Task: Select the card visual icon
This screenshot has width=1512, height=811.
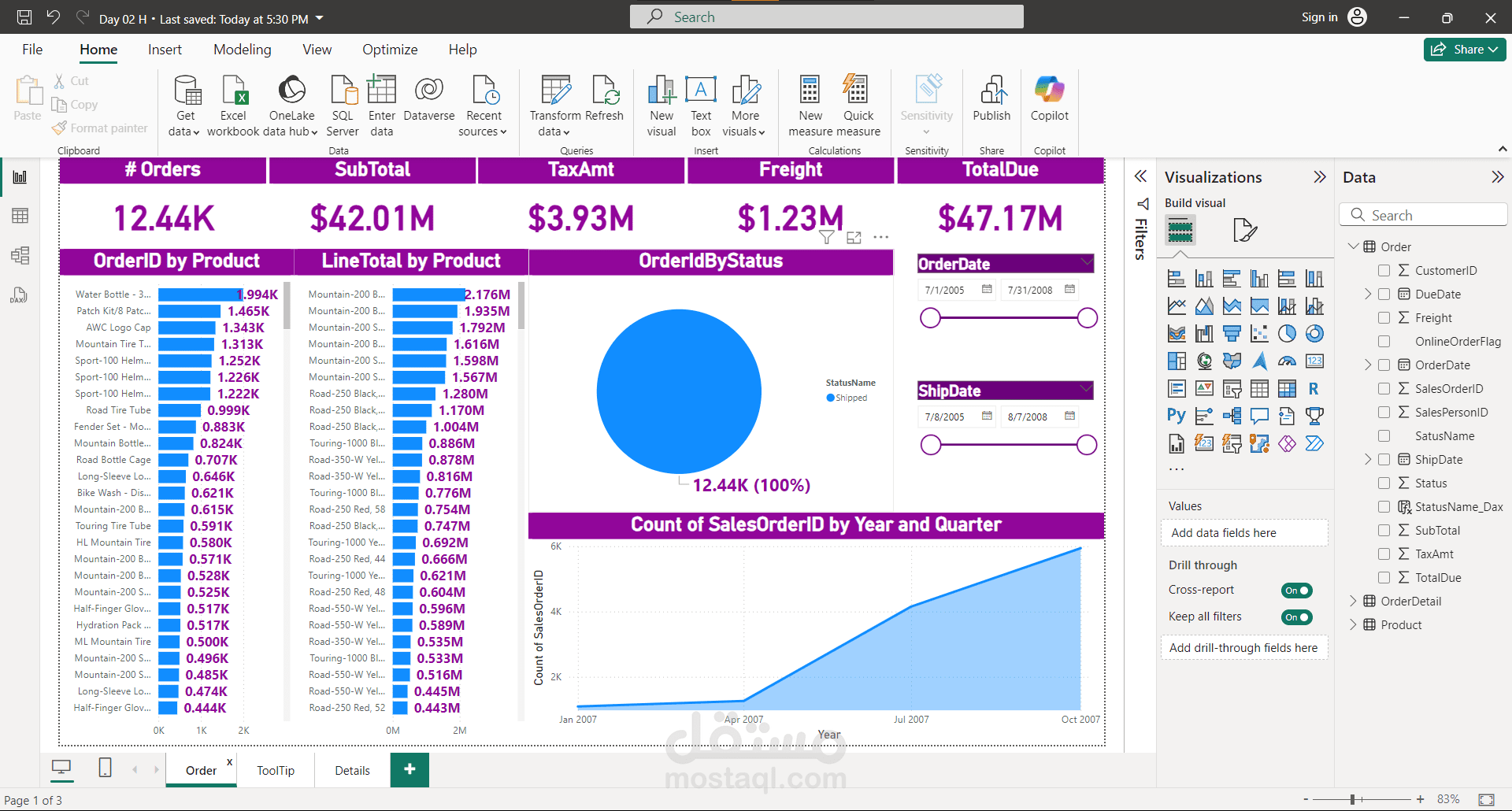Action: click(1314, 361)
